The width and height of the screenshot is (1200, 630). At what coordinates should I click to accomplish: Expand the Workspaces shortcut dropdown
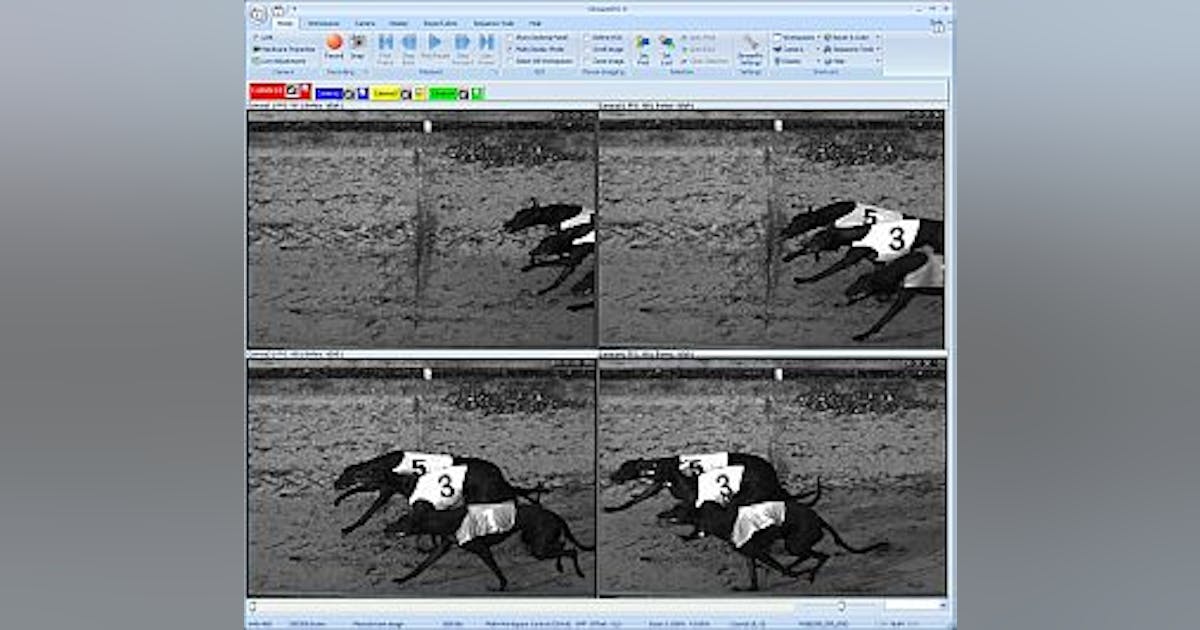(x=817, y=37)
